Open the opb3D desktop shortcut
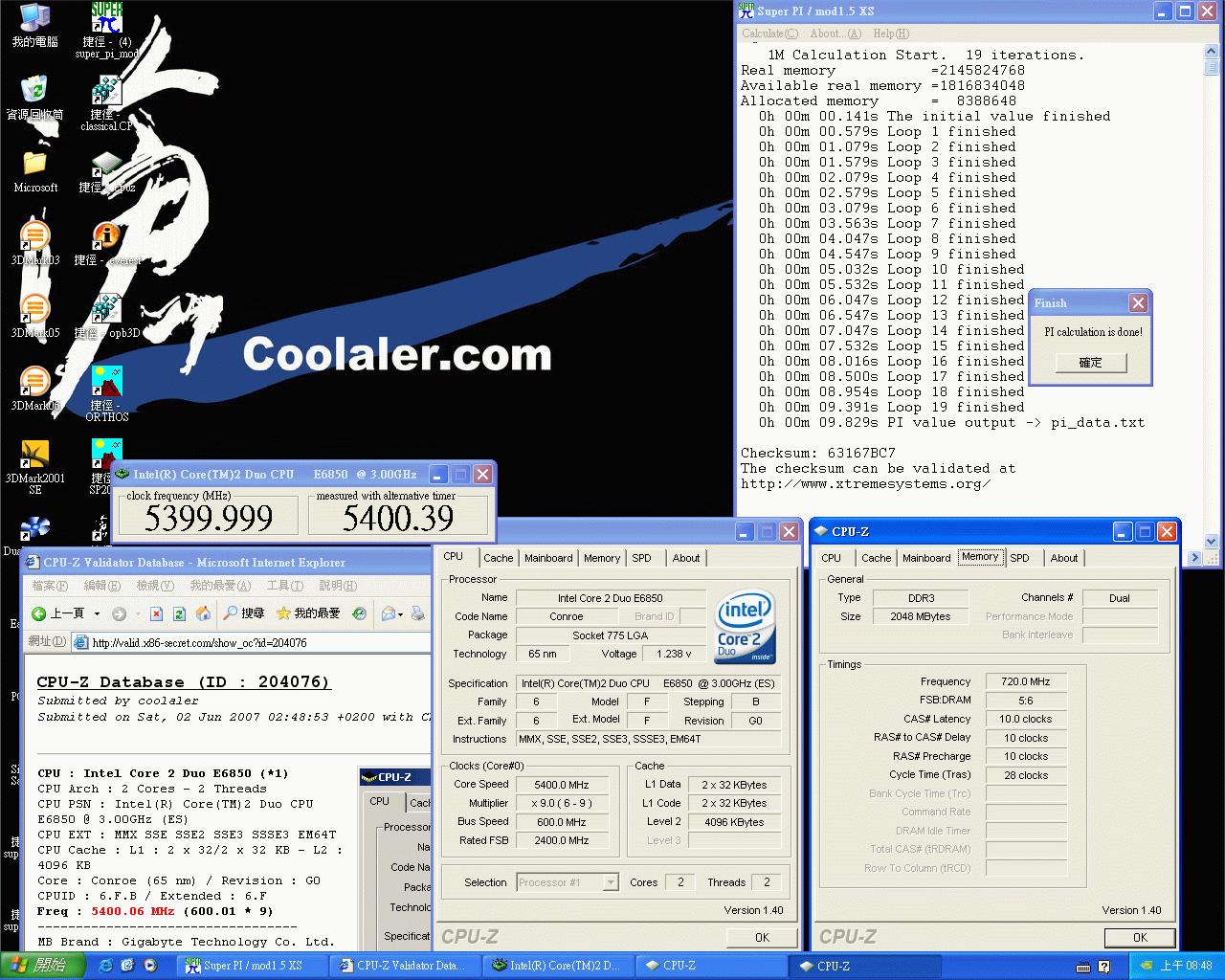The height and width of the screenshot is (980, 1225). point(107,317)
